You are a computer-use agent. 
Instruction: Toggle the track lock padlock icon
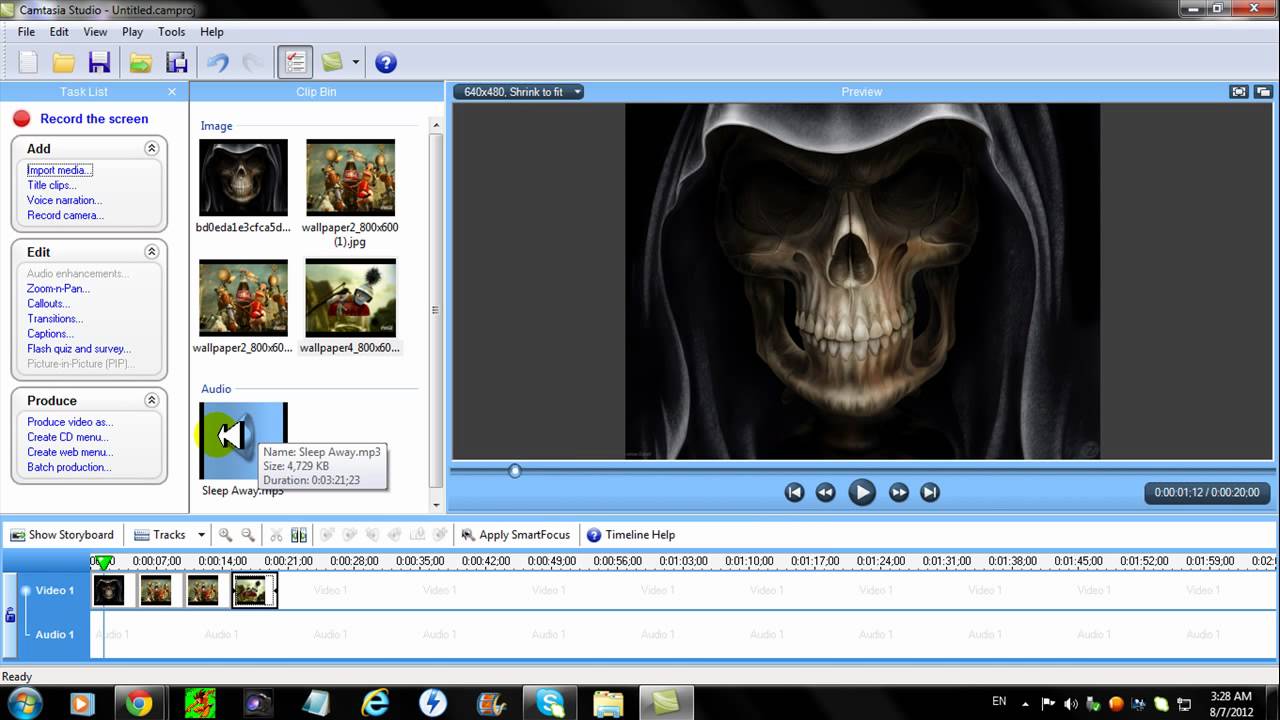point(10,615)
